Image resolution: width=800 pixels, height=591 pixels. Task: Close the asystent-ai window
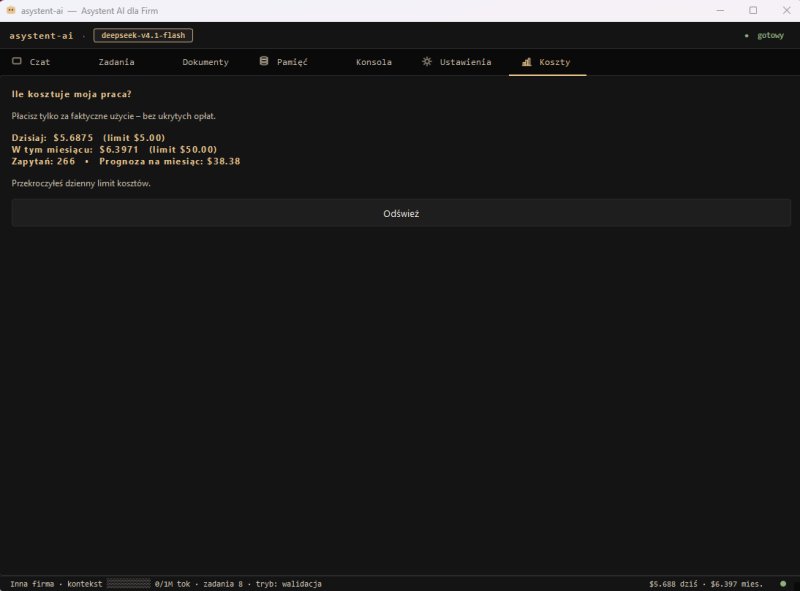[x=786, y=10]
